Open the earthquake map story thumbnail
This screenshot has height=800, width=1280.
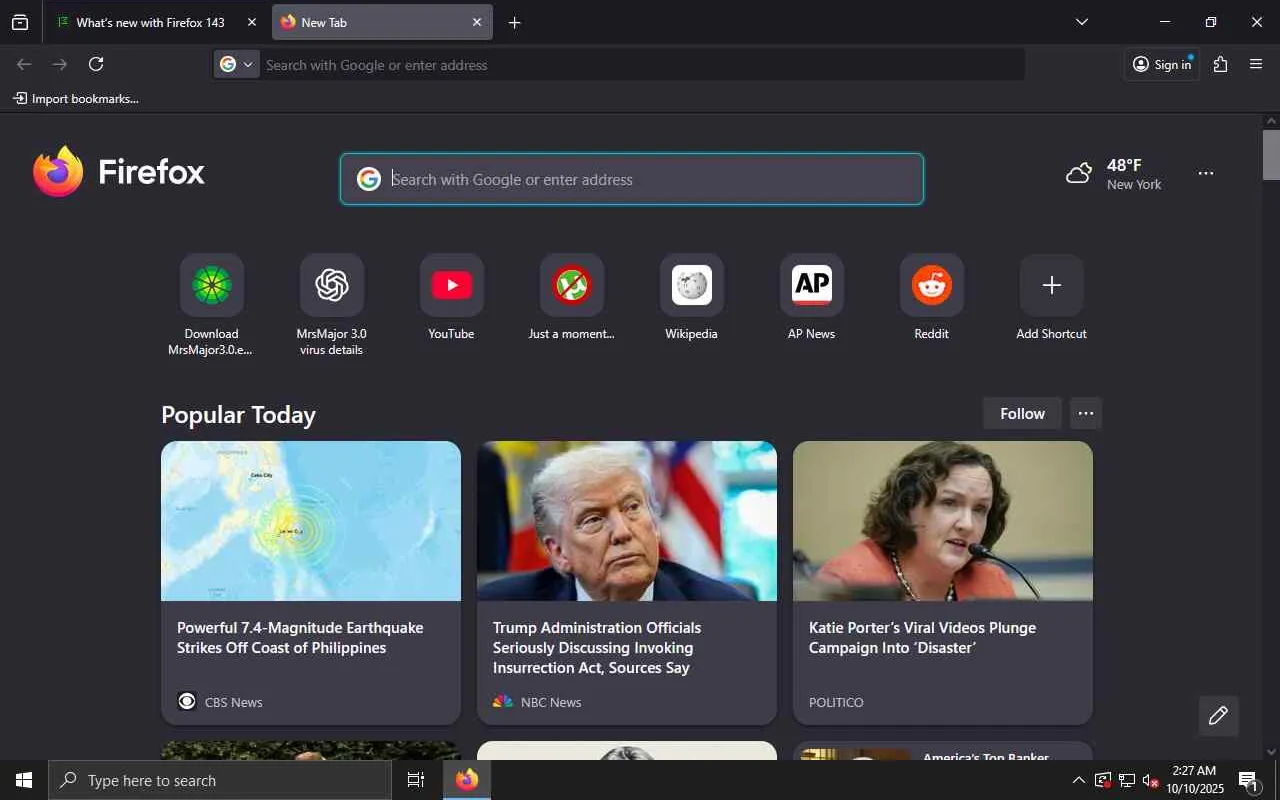pyautogui.click(x=311, y=521)
